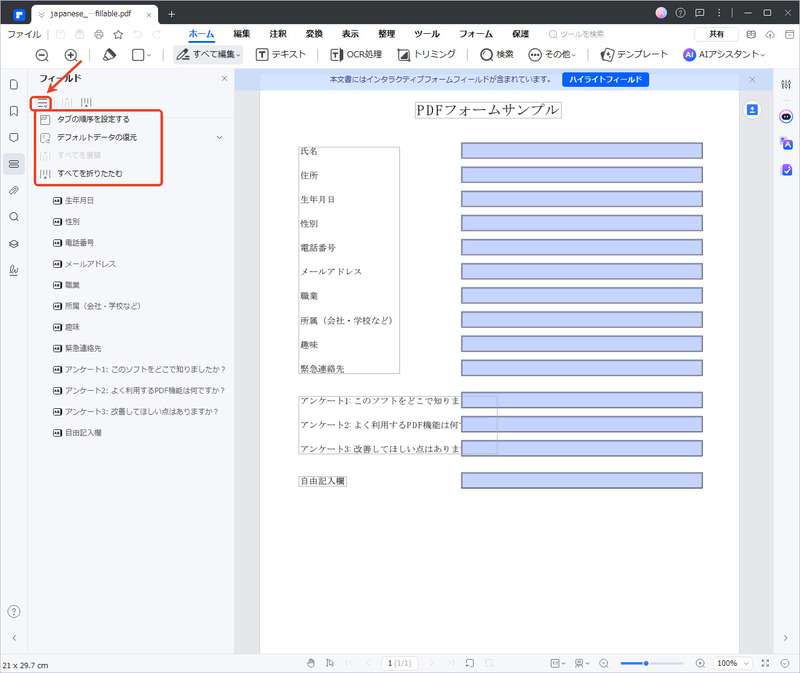The height and width of the screenshot is (673, 800).
Task: Click the help question icon at sidebar bottom
Action: [14, 611]
